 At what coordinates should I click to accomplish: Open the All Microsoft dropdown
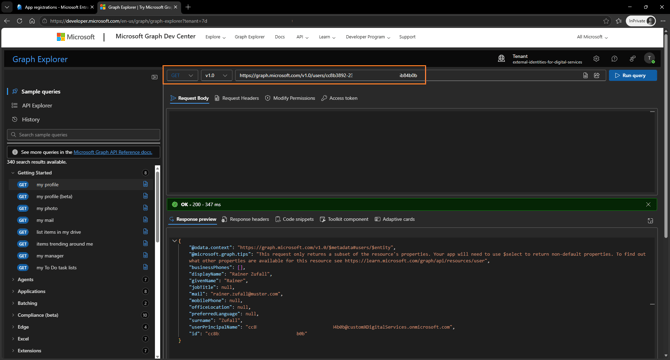click(592, 37)
